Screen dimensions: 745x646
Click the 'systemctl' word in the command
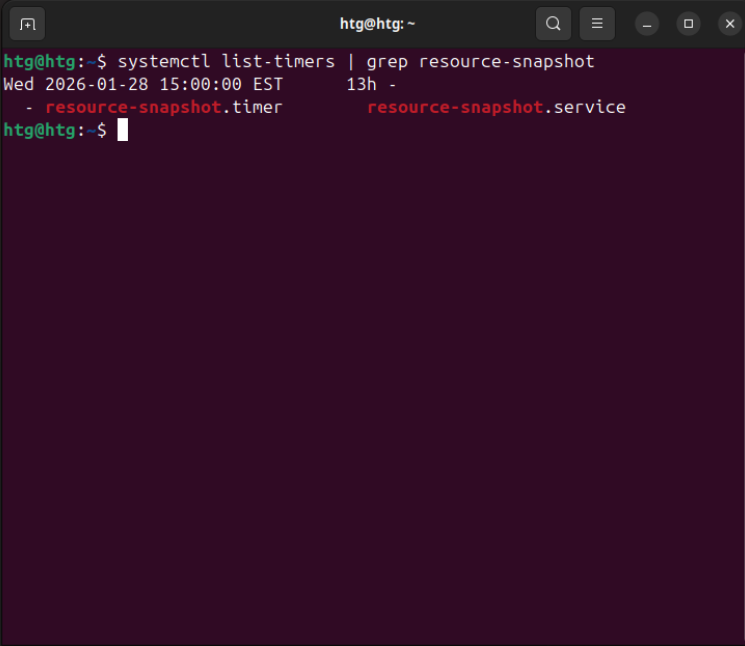point(164,62)
